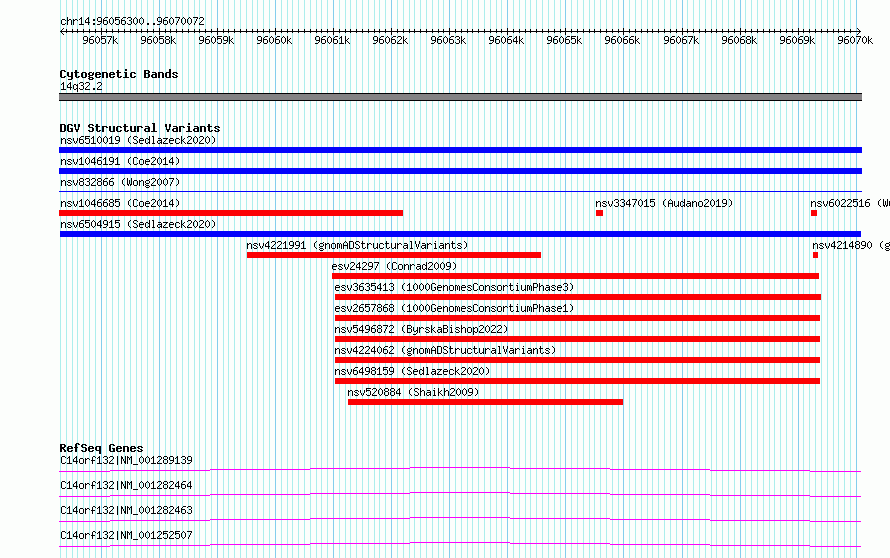
Task: Click the gray 14q32.2 cytogenetic band bar
Action: 460,97
